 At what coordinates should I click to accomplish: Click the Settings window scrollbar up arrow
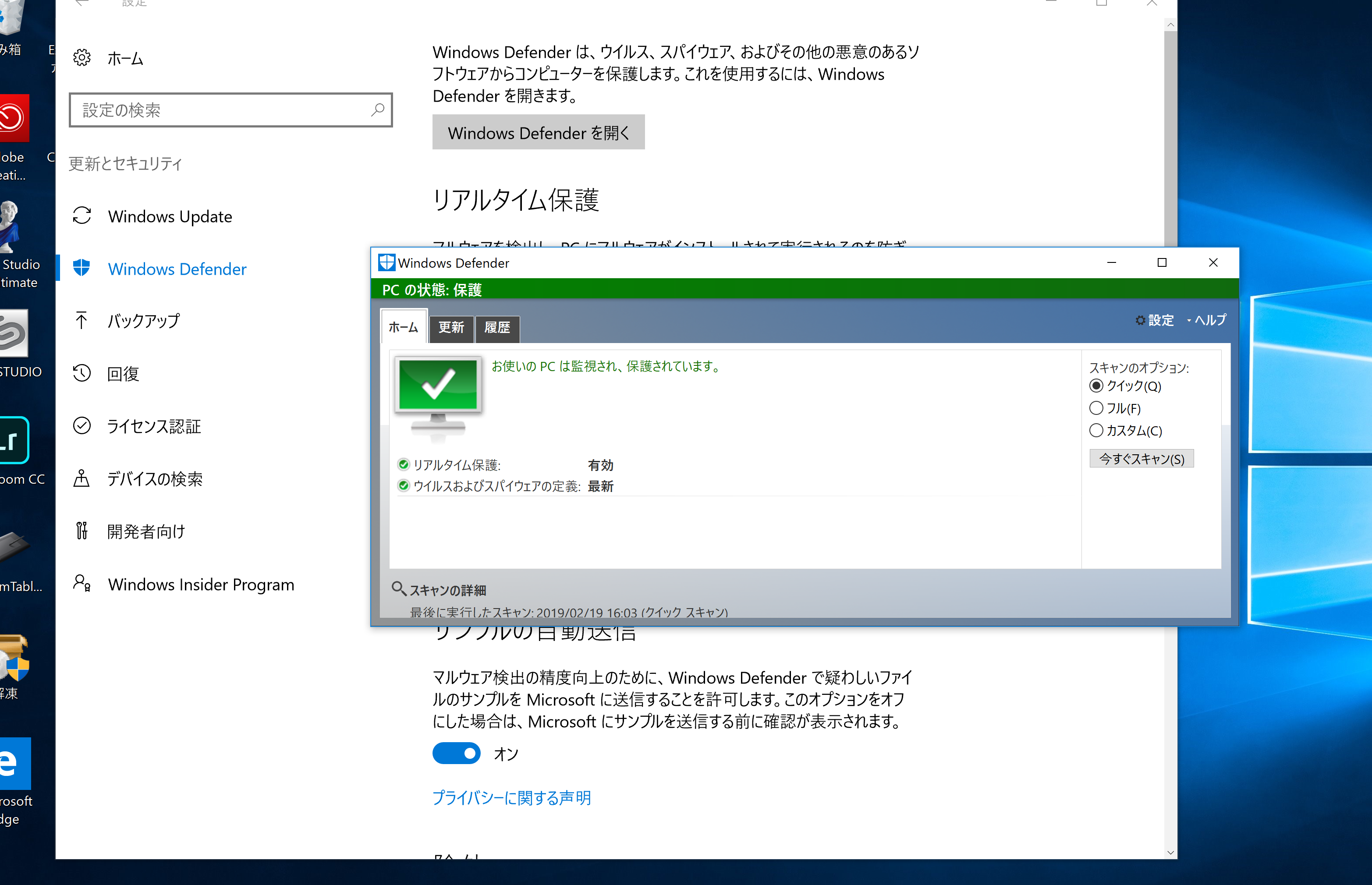coord(1170,25)
